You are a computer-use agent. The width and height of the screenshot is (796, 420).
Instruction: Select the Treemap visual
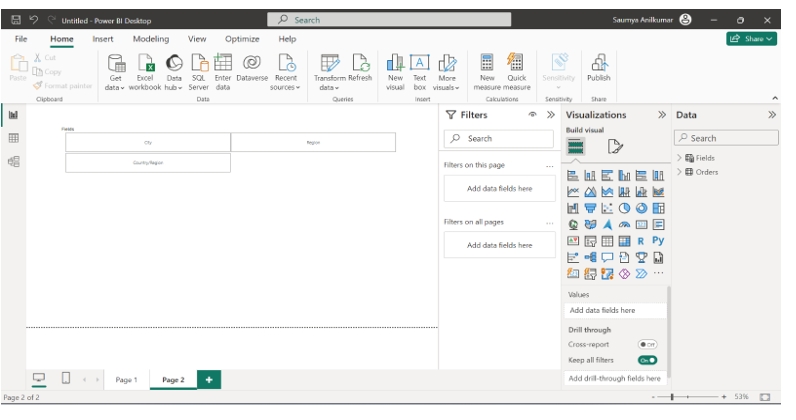(658, 208)
